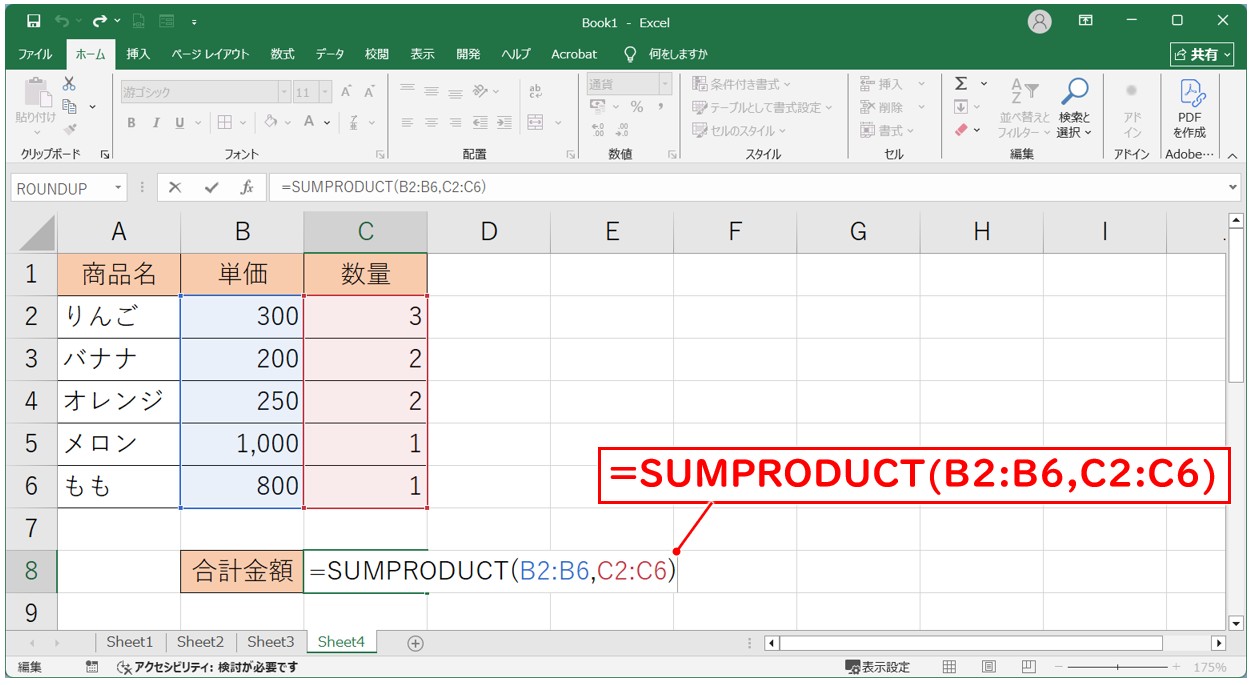This screenshot has width=1251, height=685.
Task: Switch to the 数式 ribbon tab
Action: coord(282,54)
